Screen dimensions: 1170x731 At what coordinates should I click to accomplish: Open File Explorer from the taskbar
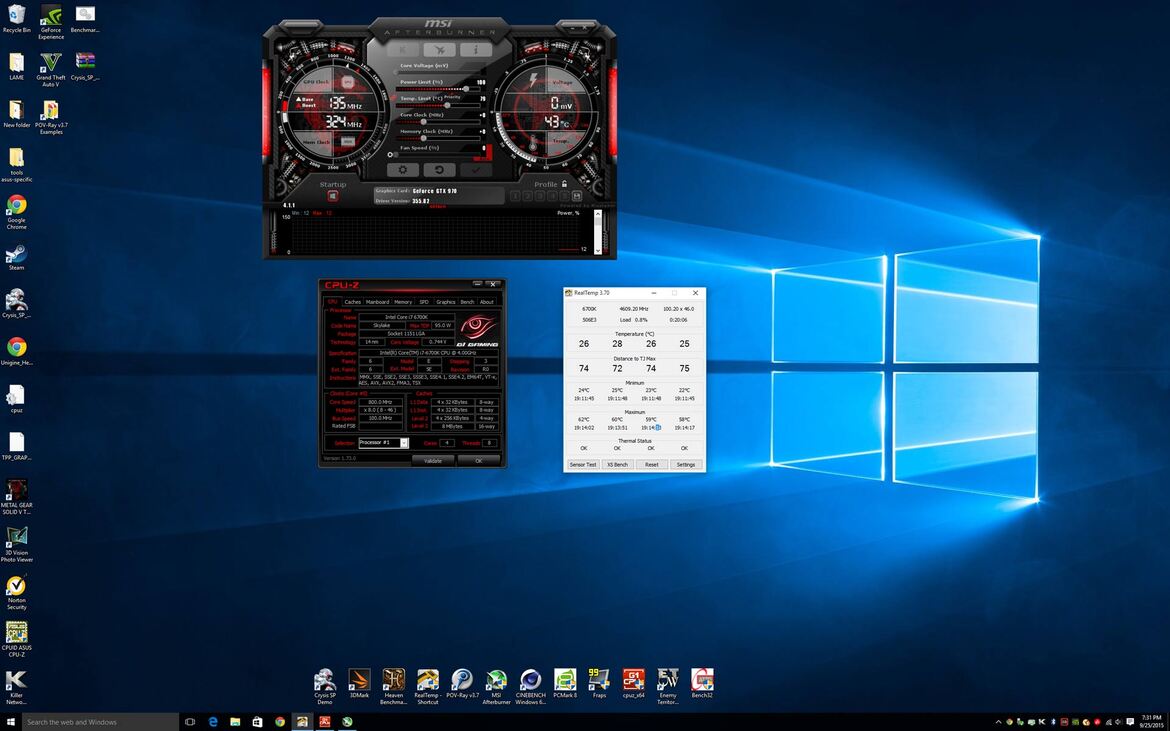[235, 722]
